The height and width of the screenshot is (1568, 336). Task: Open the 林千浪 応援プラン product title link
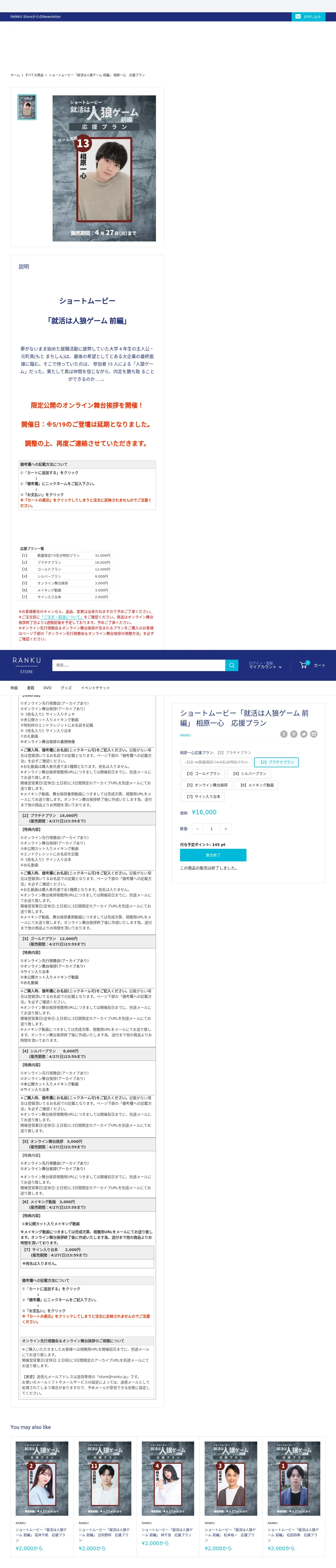click(168, 1533)
